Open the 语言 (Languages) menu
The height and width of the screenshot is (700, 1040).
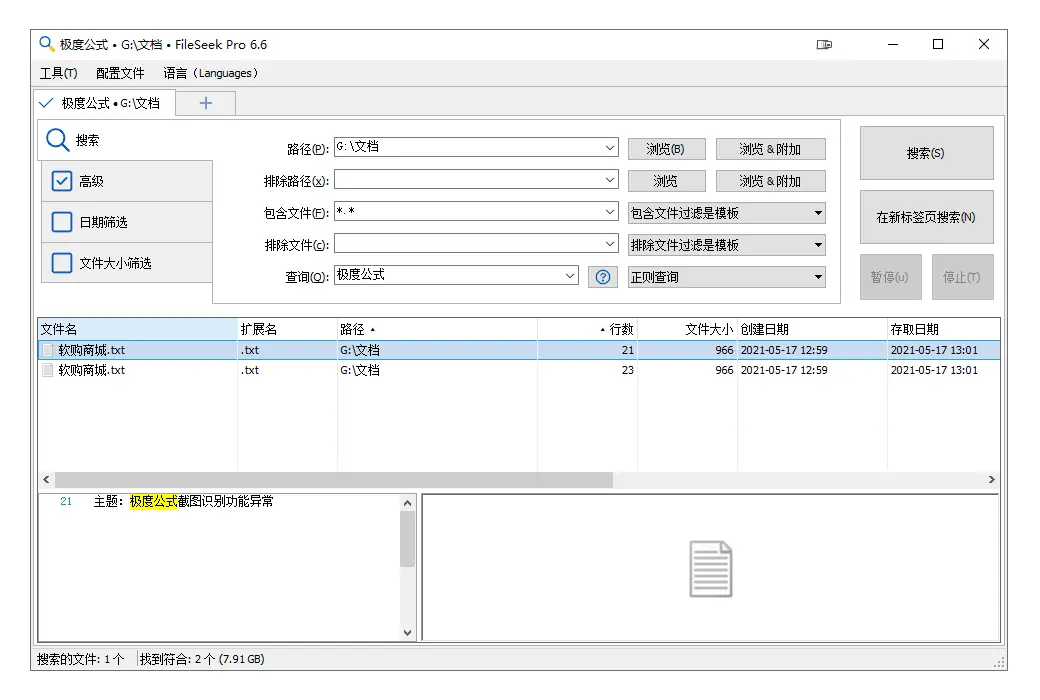click(x=210, y=73)
